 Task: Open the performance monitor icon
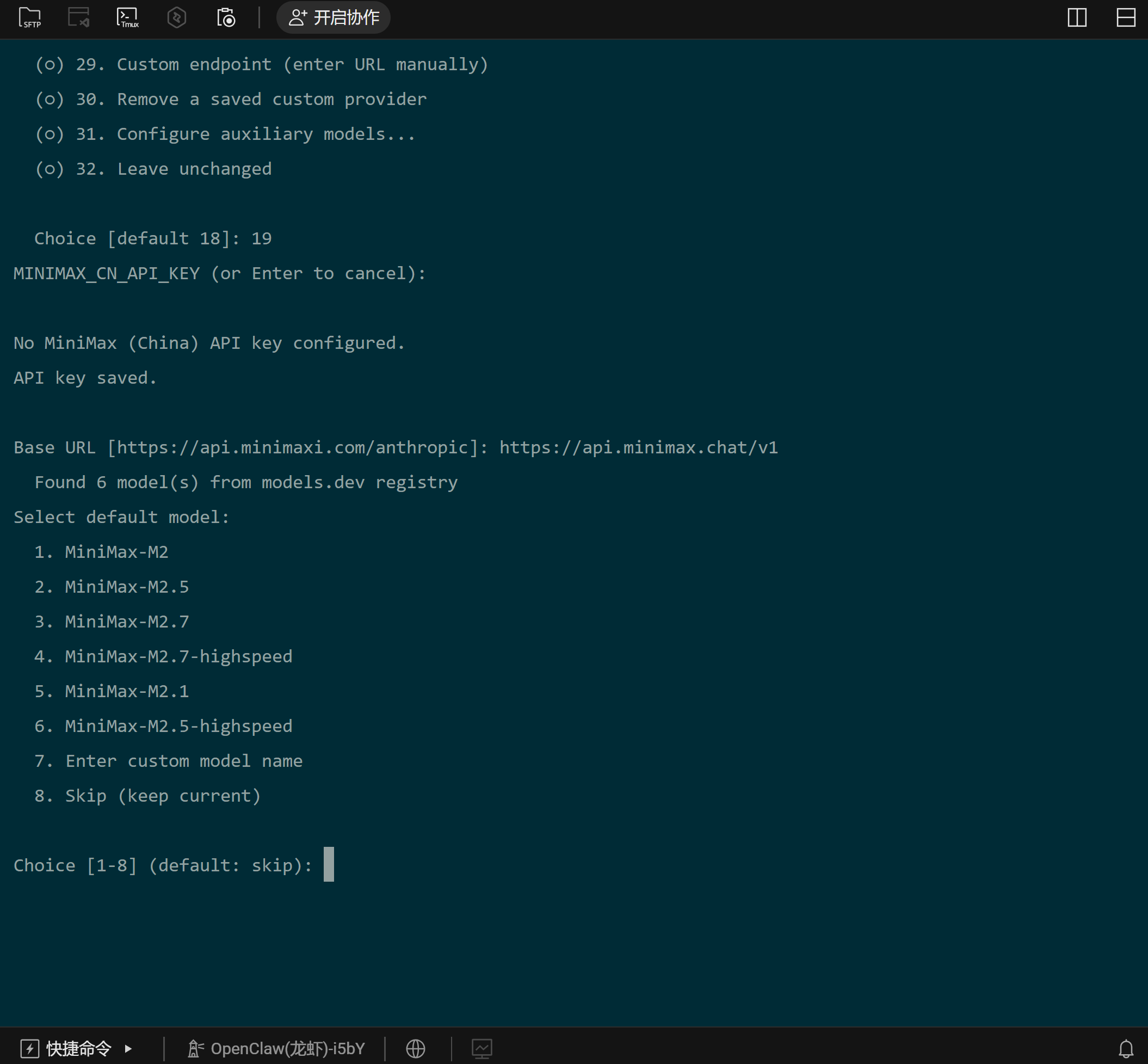pos(482,1048)
